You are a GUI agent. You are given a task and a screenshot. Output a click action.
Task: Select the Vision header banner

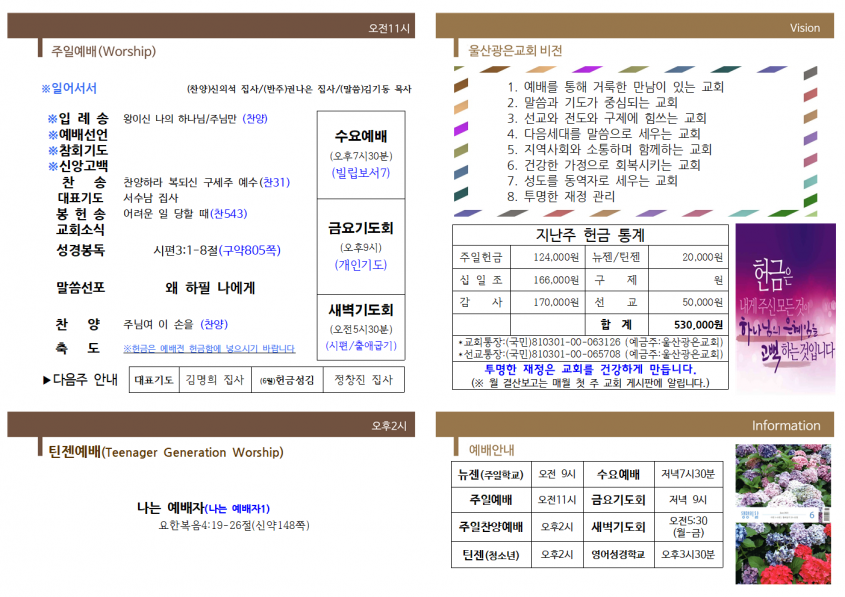click(x=634, y=26)
